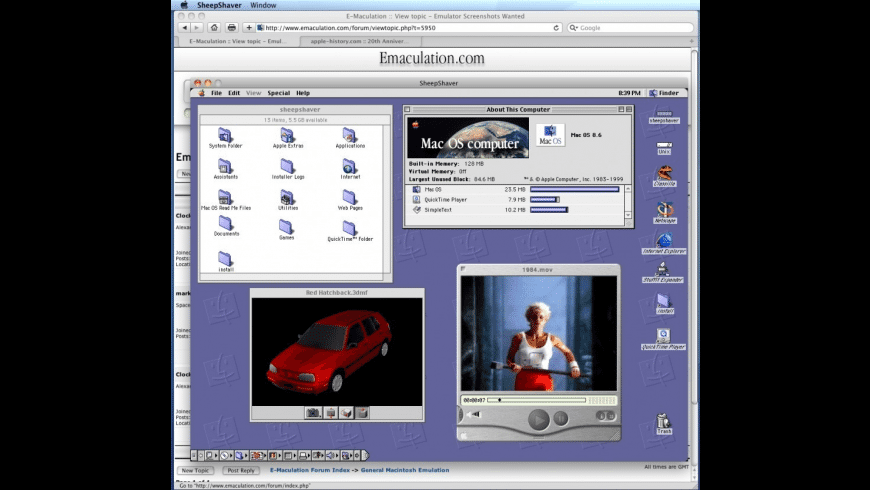The width and height of the screenshot is (870, 490).
Task: Open the Window menu in the top bar
Action: (263, 5)
